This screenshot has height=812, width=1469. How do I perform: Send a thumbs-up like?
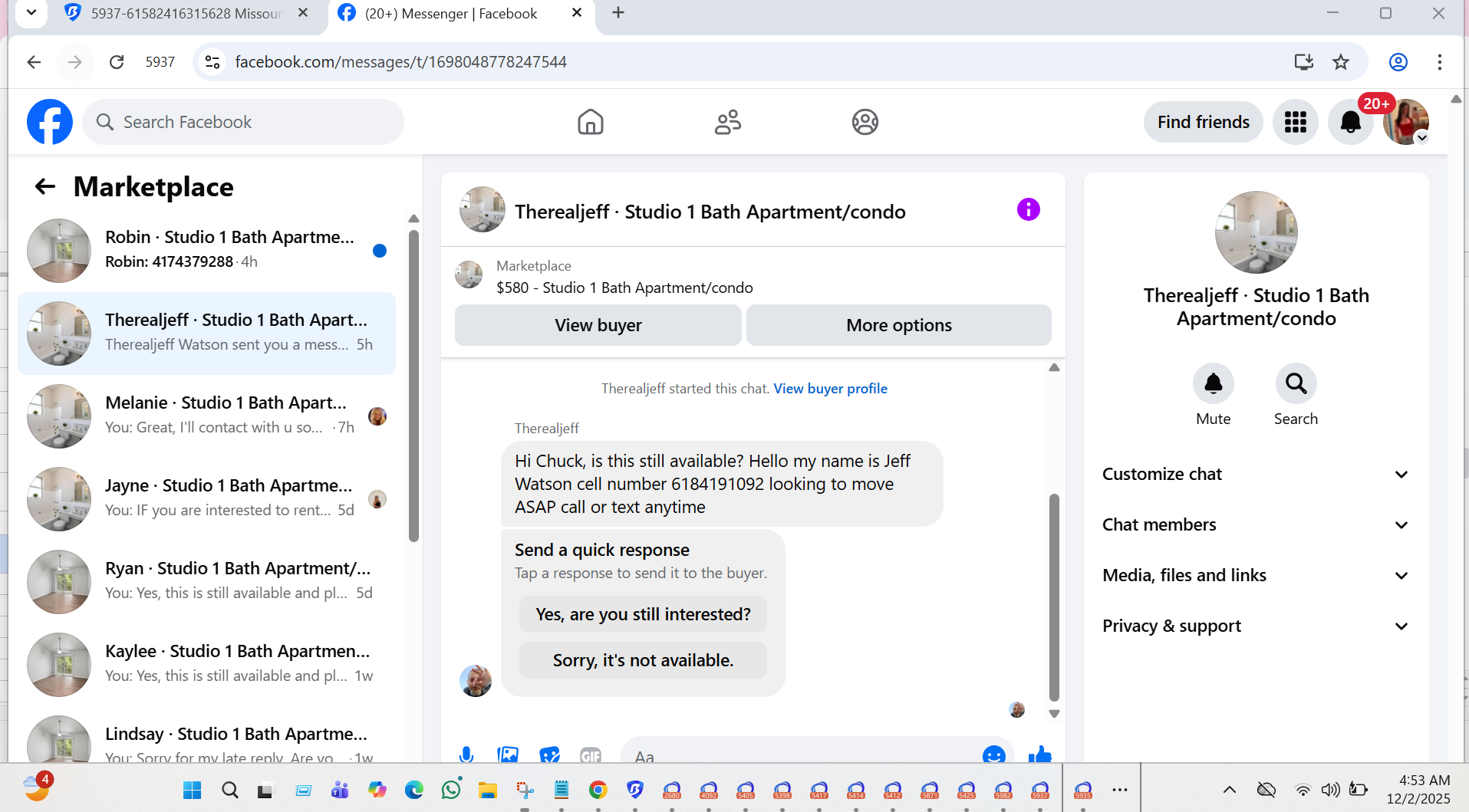point(1039,754)
